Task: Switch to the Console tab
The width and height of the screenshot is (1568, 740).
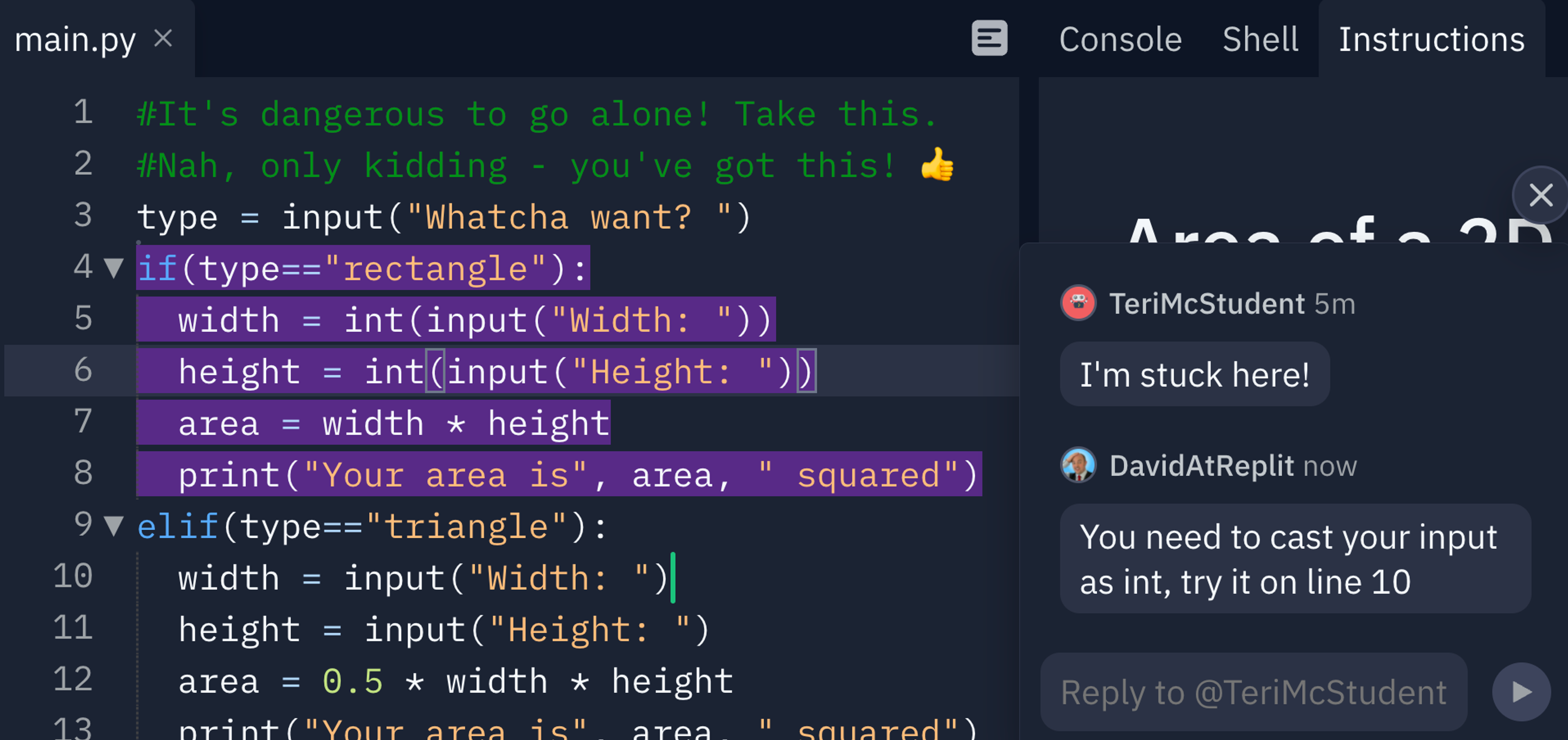Action: click(1120, 40)
